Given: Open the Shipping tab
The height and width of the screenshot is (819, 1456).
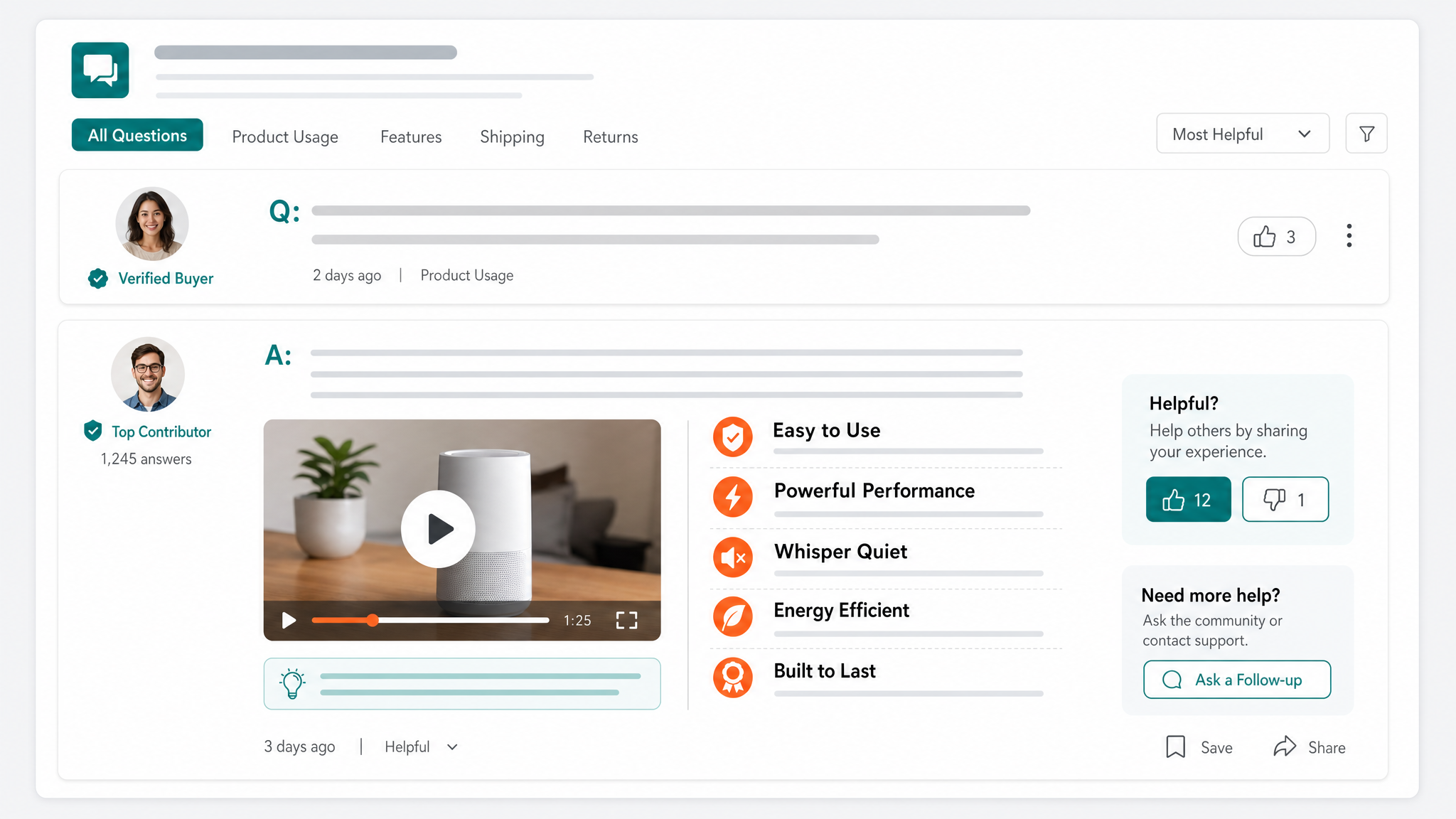Looking at the screenshot, I should point(512,136).
